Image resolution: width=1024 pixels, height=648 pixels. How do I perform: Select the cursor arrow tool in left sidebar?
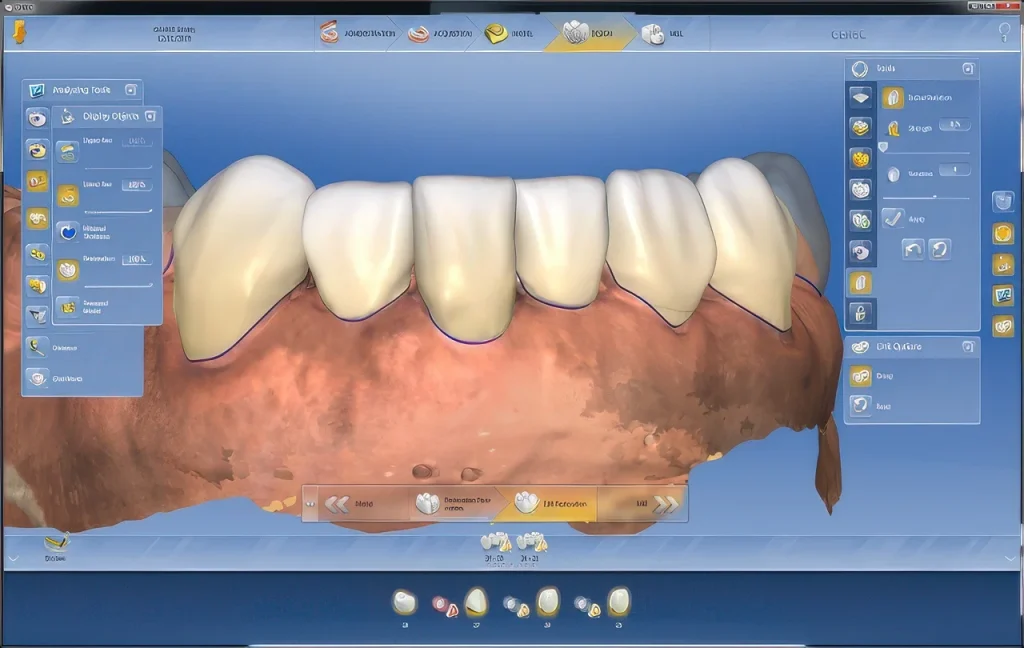[x=37, y=316]
